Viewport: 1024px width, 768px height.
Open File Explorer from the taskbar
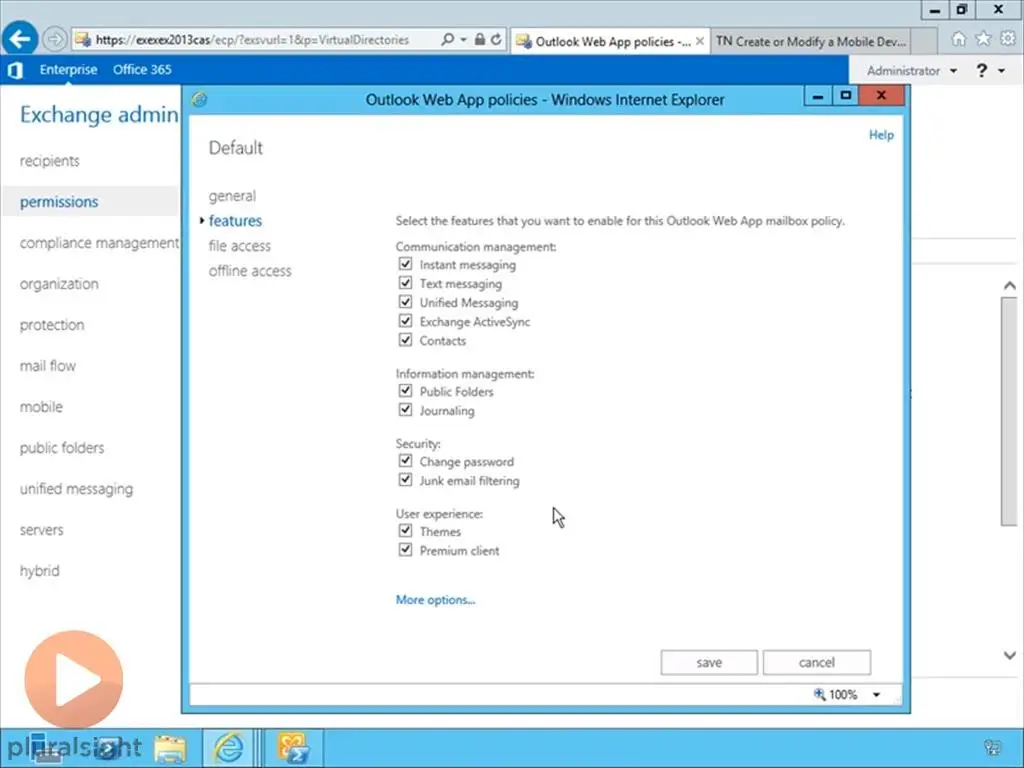pos(170,749)
